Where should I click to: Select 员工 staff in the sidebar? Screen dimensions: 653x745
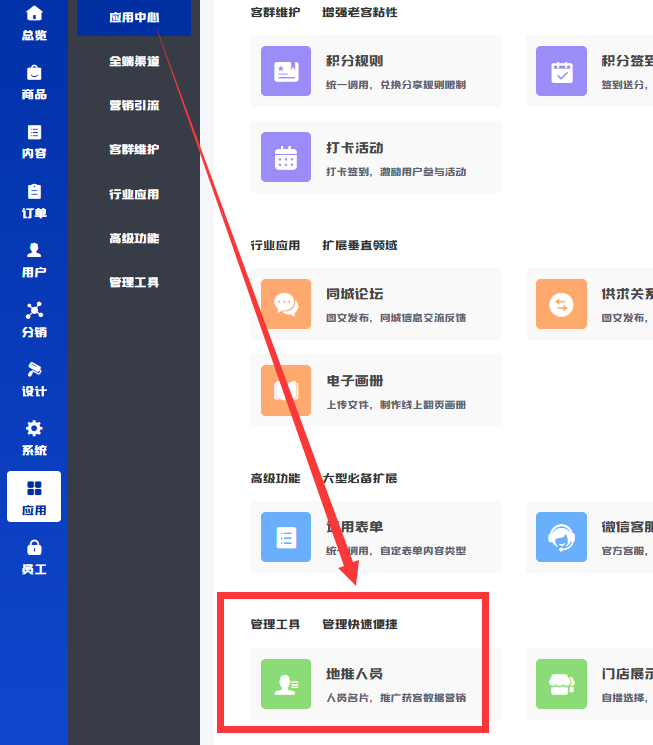point(34,556)
